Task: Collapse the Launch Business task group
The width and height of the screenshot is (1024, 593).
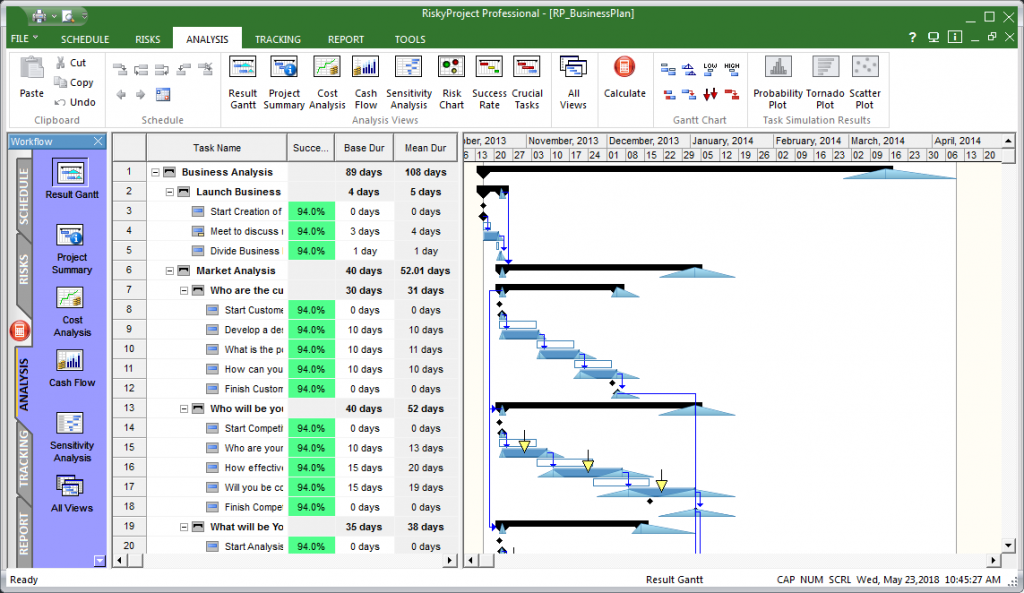Action: (x=171, y=192)
